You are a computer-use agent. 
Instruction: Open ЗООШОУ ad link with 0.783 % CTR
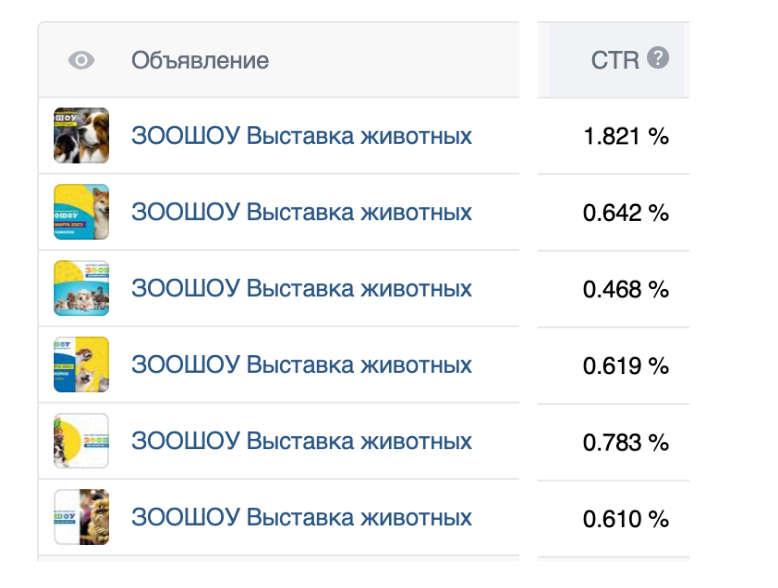coord(301,441)
